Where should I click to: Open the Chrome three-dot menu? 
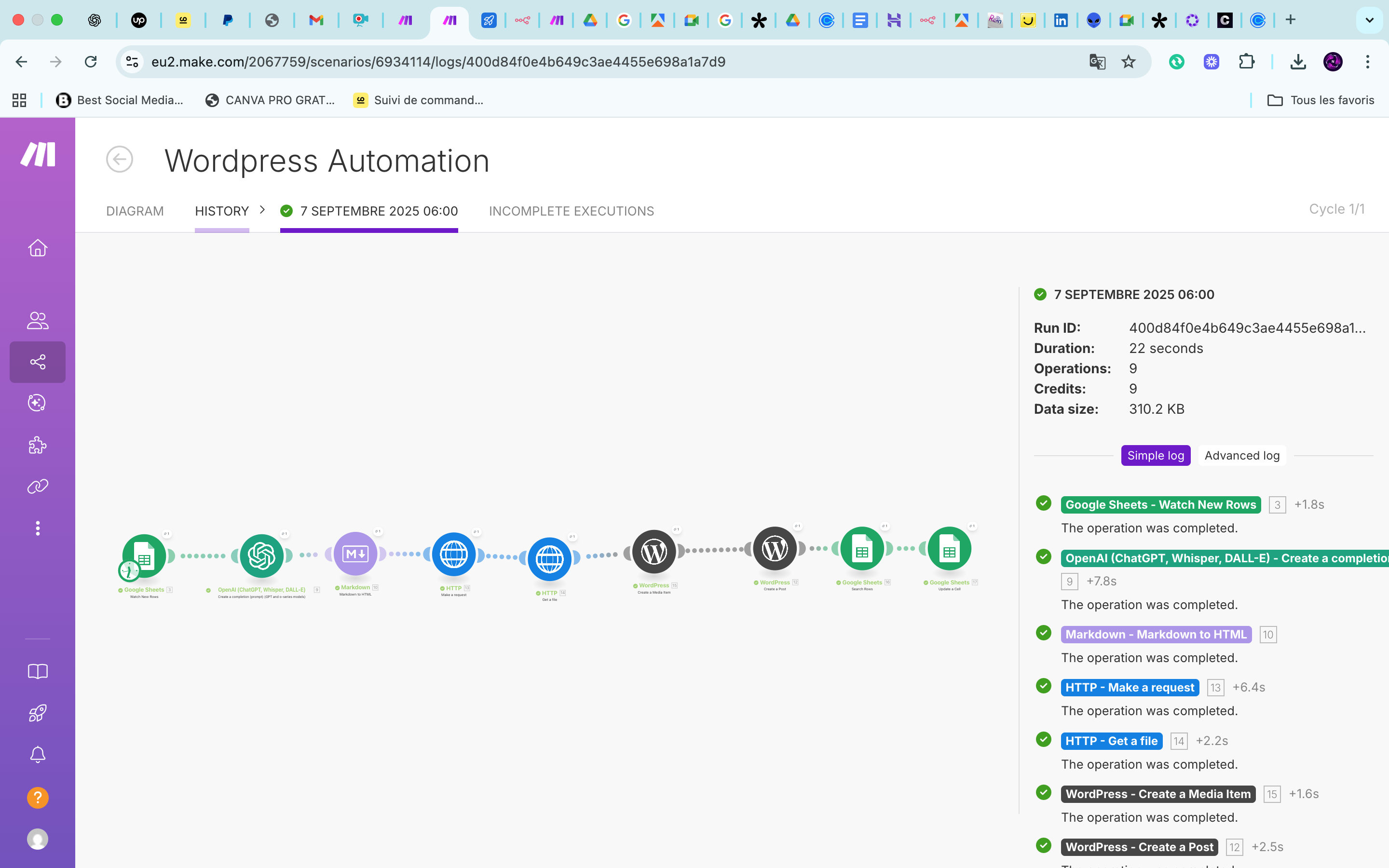[x=1367, y=61]
